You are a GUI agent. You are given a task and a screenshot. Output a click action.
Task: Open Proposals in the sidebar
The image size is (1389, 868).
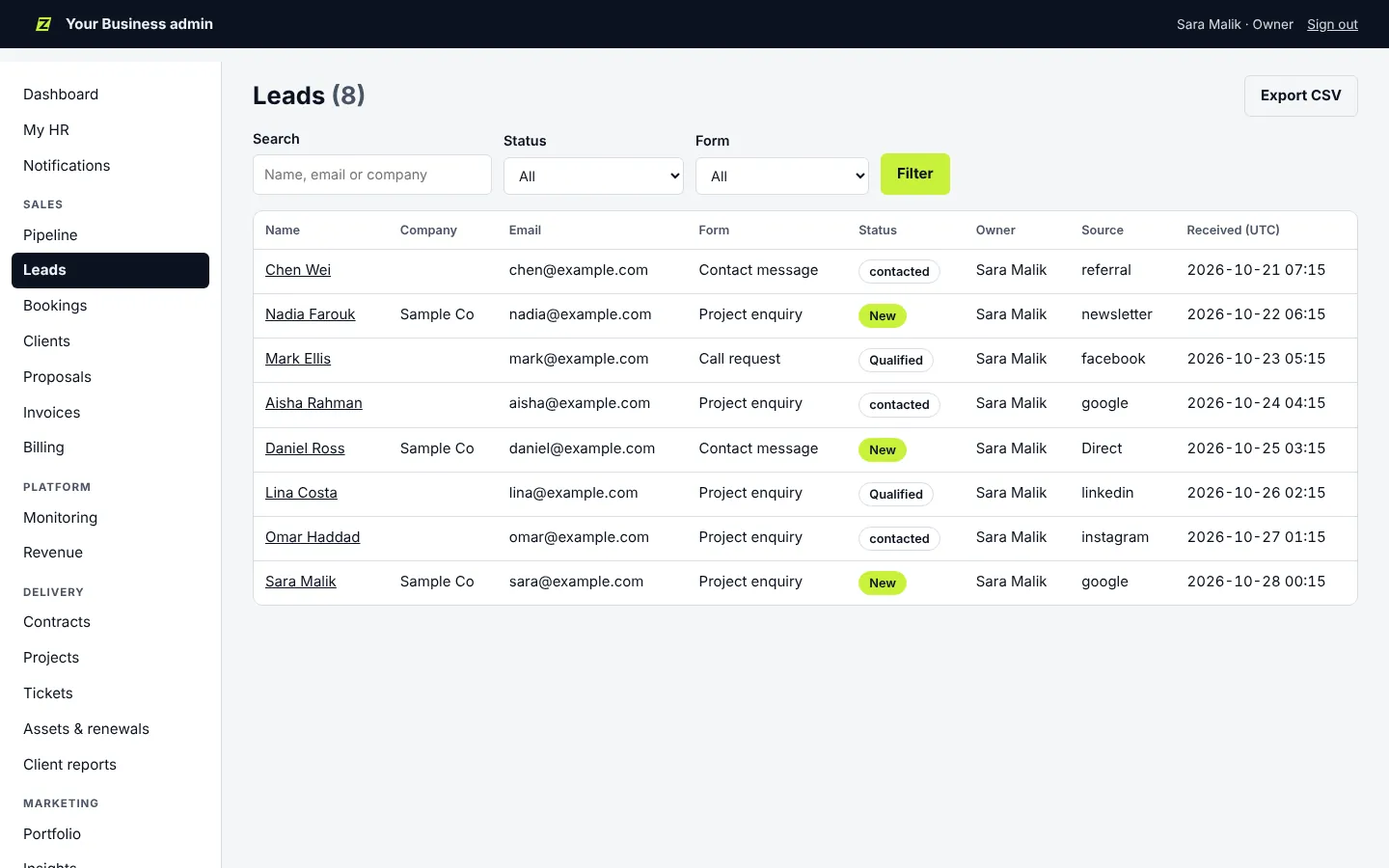click(110, 377)
